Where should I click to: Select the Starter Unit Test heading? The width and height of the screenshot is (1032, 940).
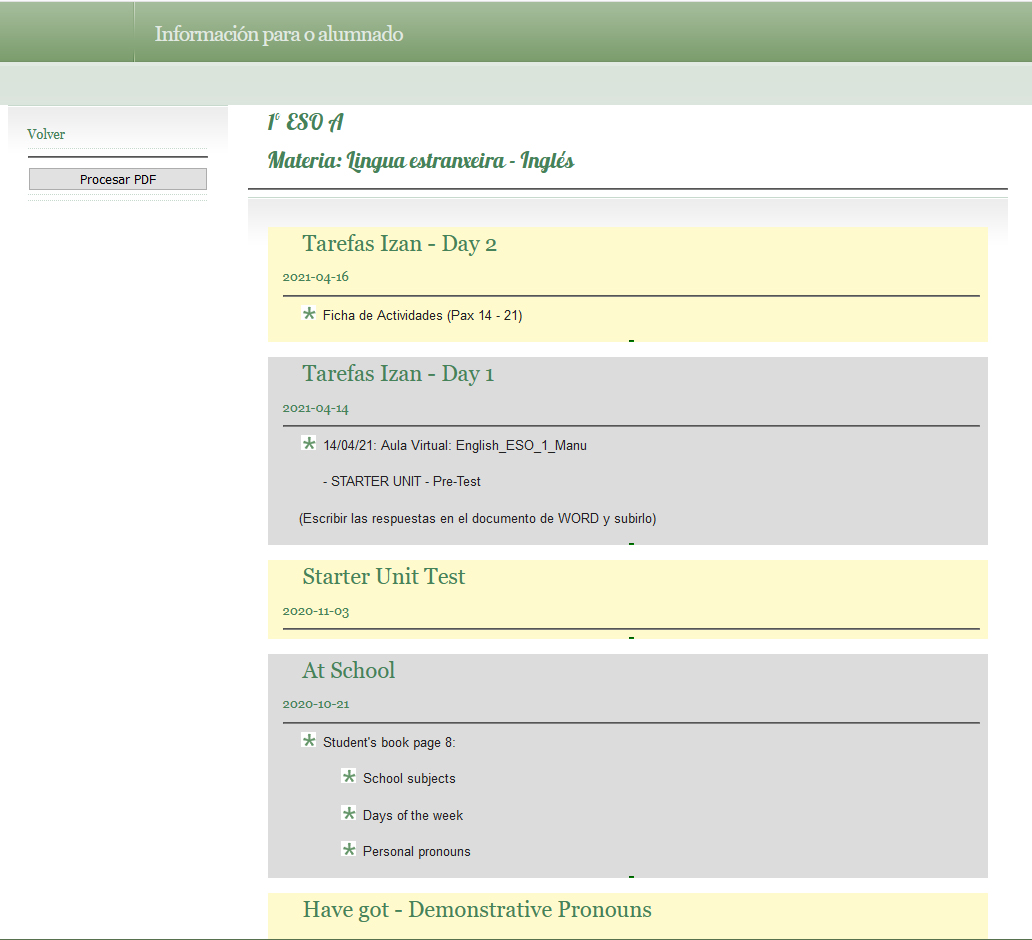tap(383, 577)
